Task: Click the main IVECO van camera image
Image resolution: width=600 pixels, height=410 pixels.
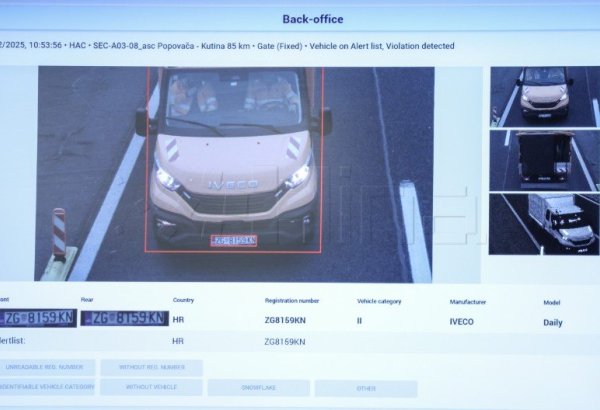Action: pyautogui.click(x=235, y=173)
